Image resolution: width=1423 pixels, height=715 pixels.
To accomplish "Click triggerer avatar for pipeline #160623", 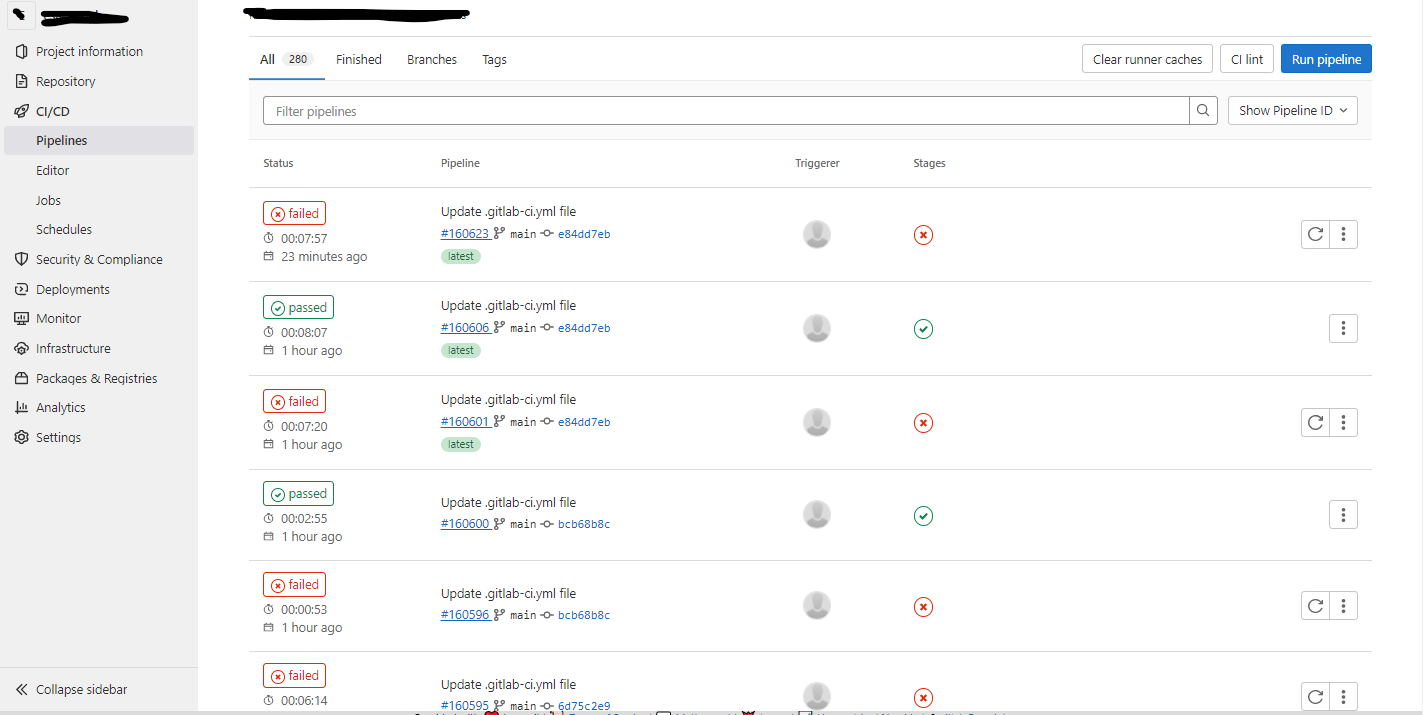I will pyautogui.click(x=817, y=234).
